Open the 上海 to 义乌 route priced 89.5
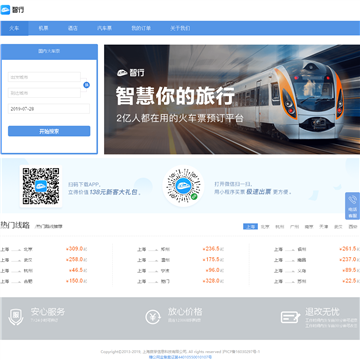The height and width of the screenshot is (360, 360). [x=317, y=270]
